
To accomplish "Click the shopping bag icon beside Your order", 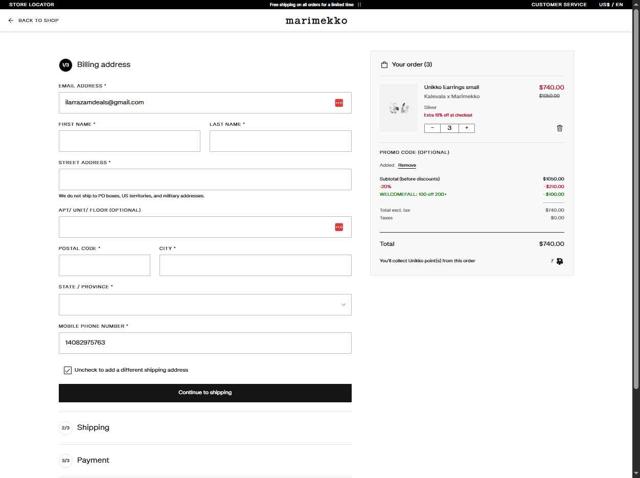I will 384,64.
